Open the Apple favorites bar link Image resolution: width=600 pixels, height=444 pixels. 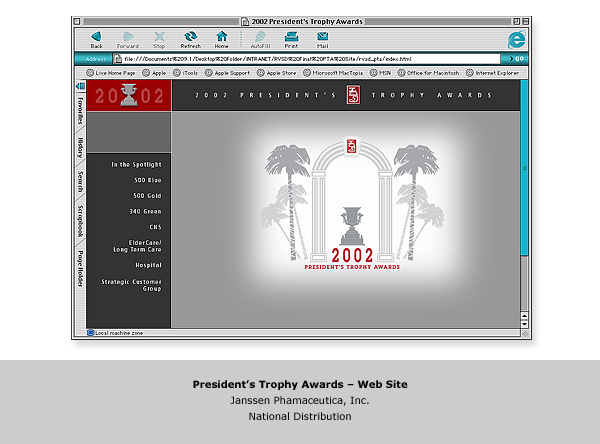tap(154, 73)
